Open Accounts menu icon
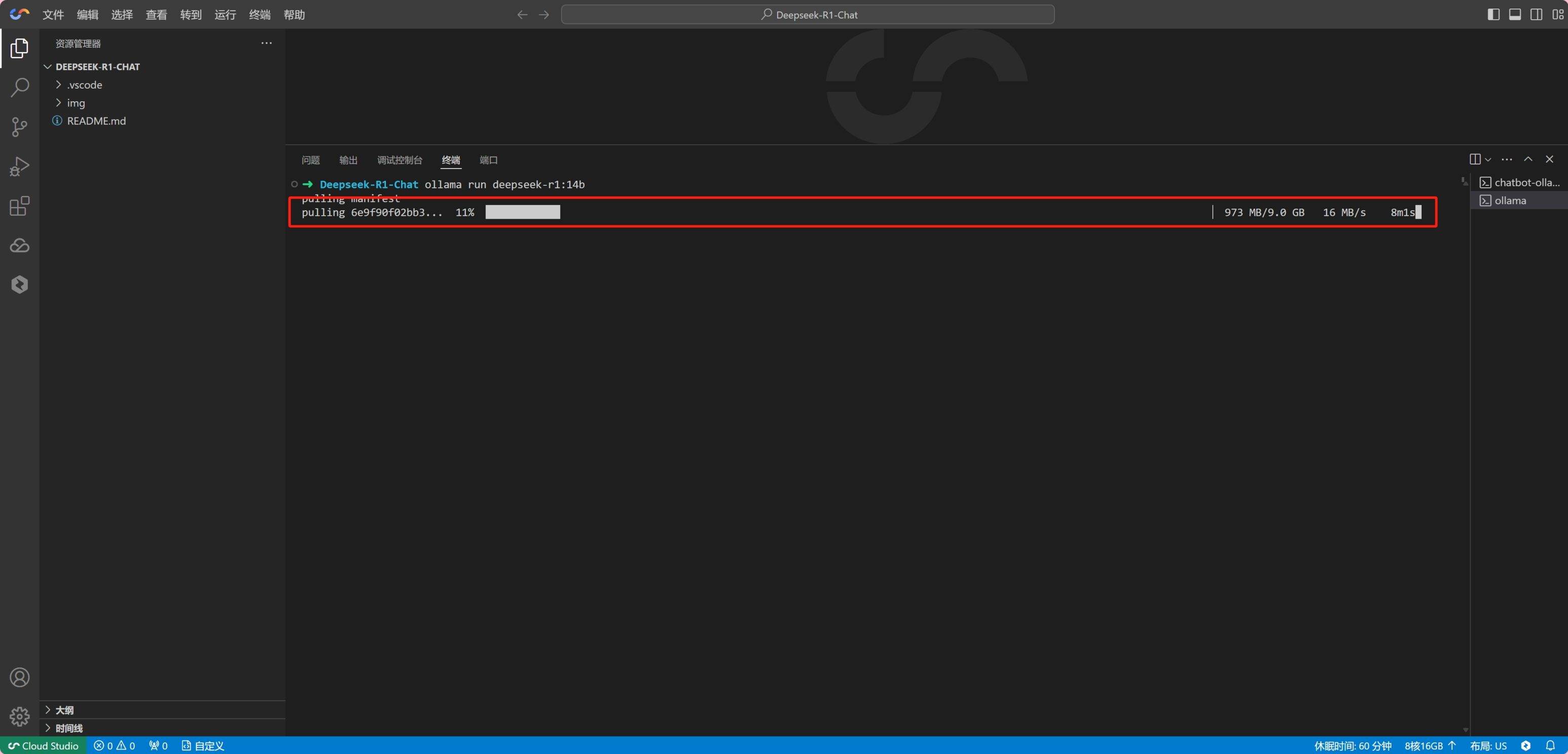The height and width of the screenshot is (754, 1568). click(19, 678)
